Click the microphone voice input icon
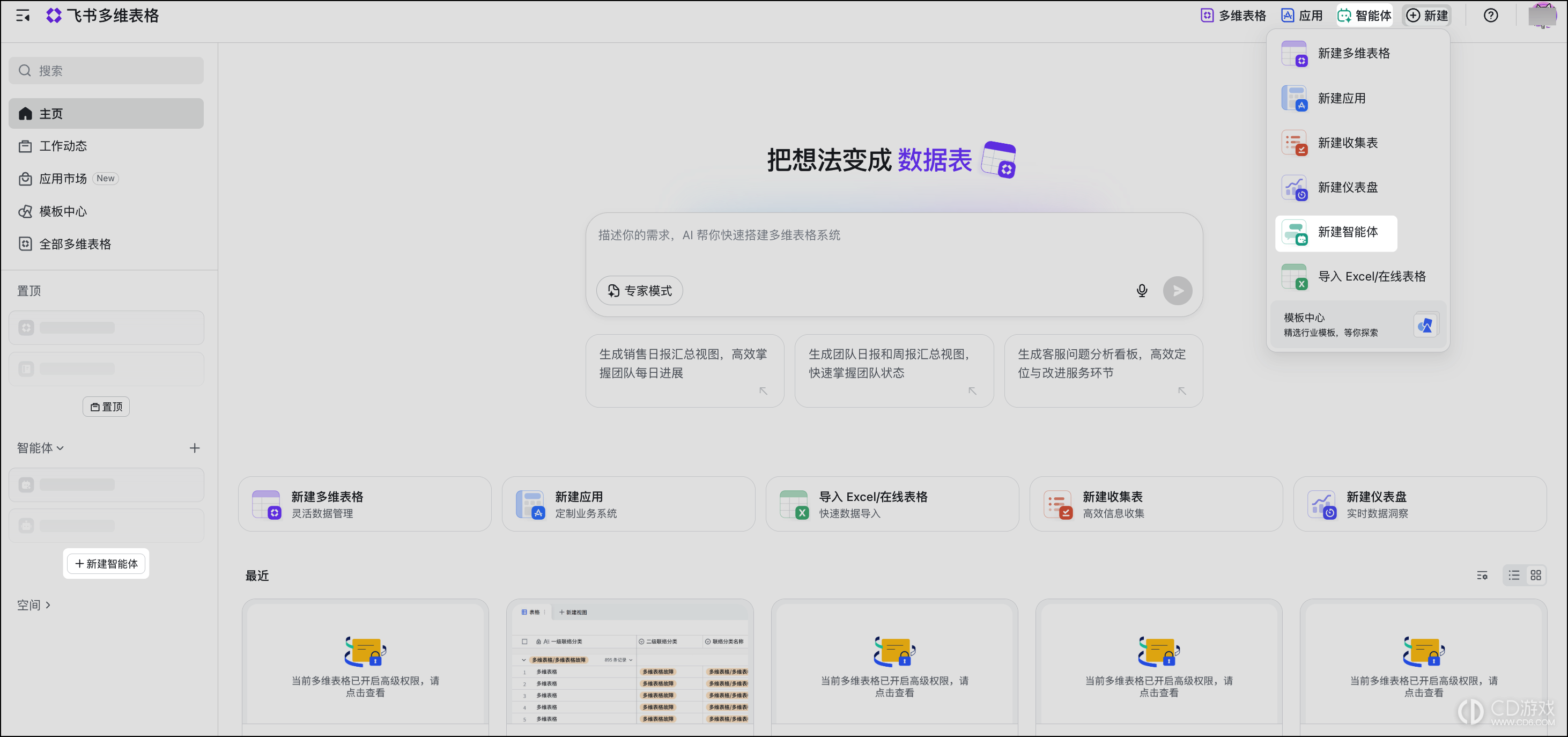This screenshot has height=737, width=1568. click(1142, 291)
